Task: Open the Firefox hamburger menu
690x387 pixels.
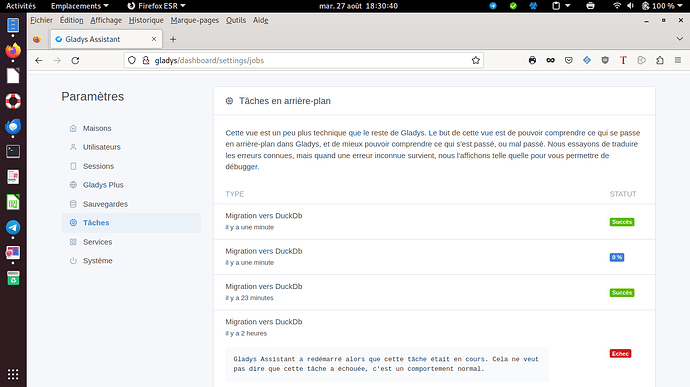Action: pyautogui.click(x=678, y=60)
